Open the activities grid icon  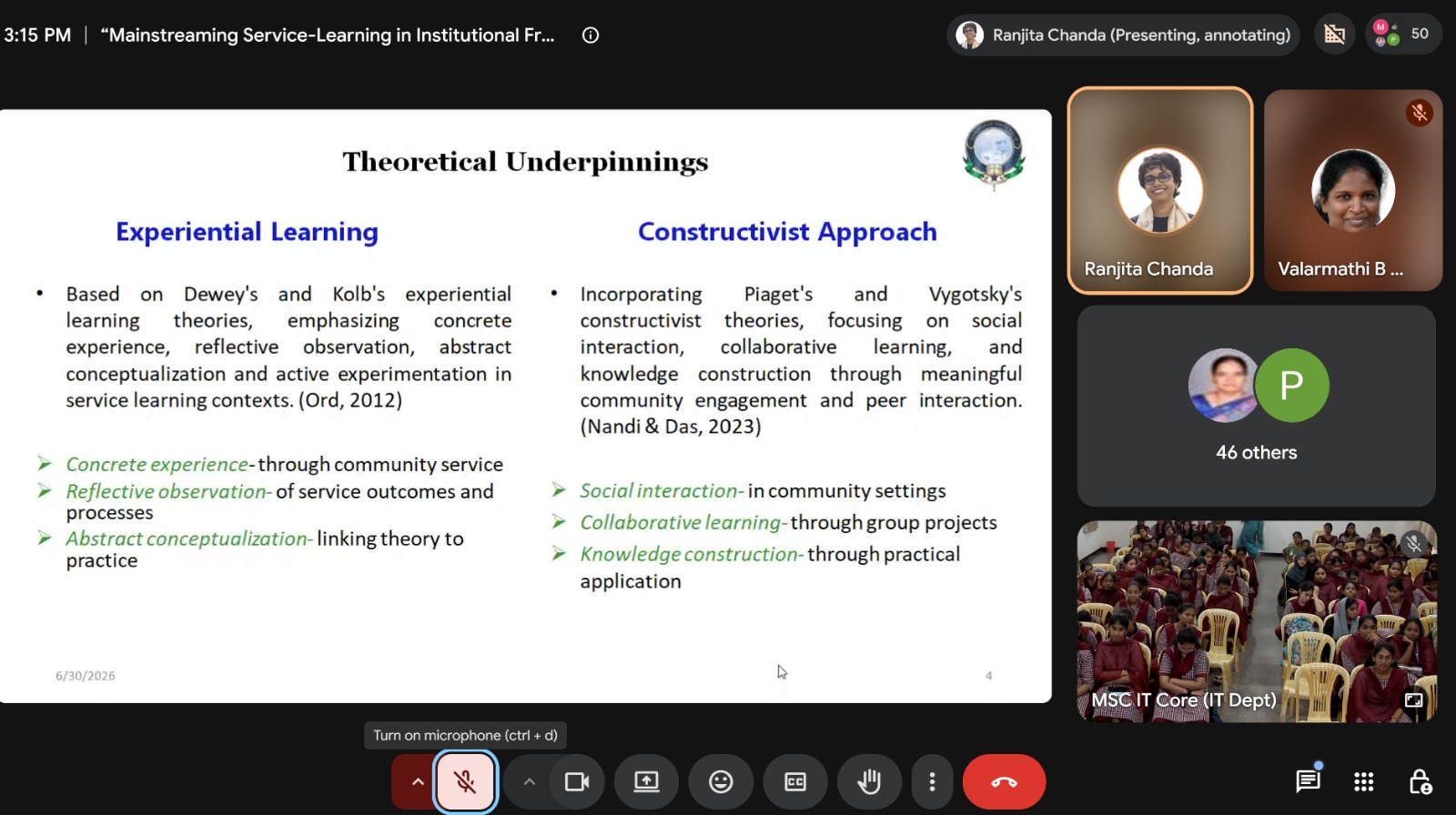click(x=1363, y=781)
